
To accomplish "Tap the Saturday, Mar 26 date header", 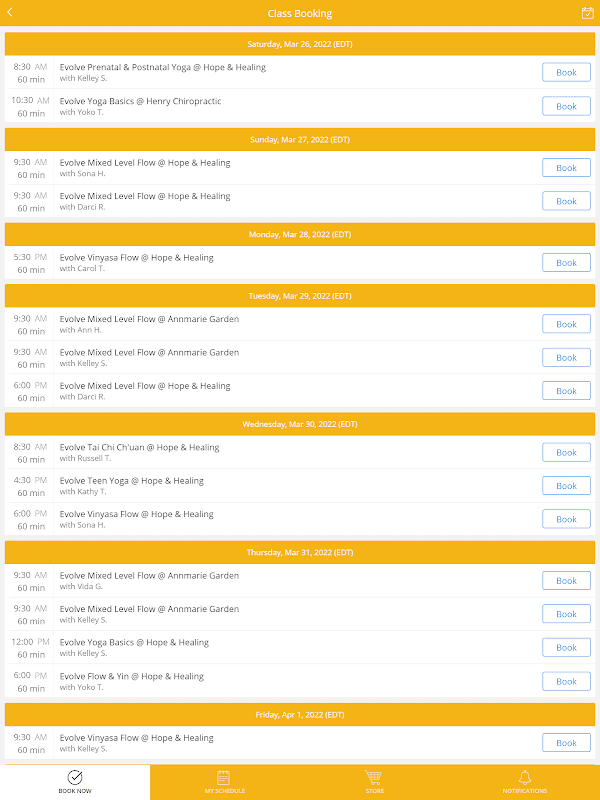I will [x=300, y=44].
